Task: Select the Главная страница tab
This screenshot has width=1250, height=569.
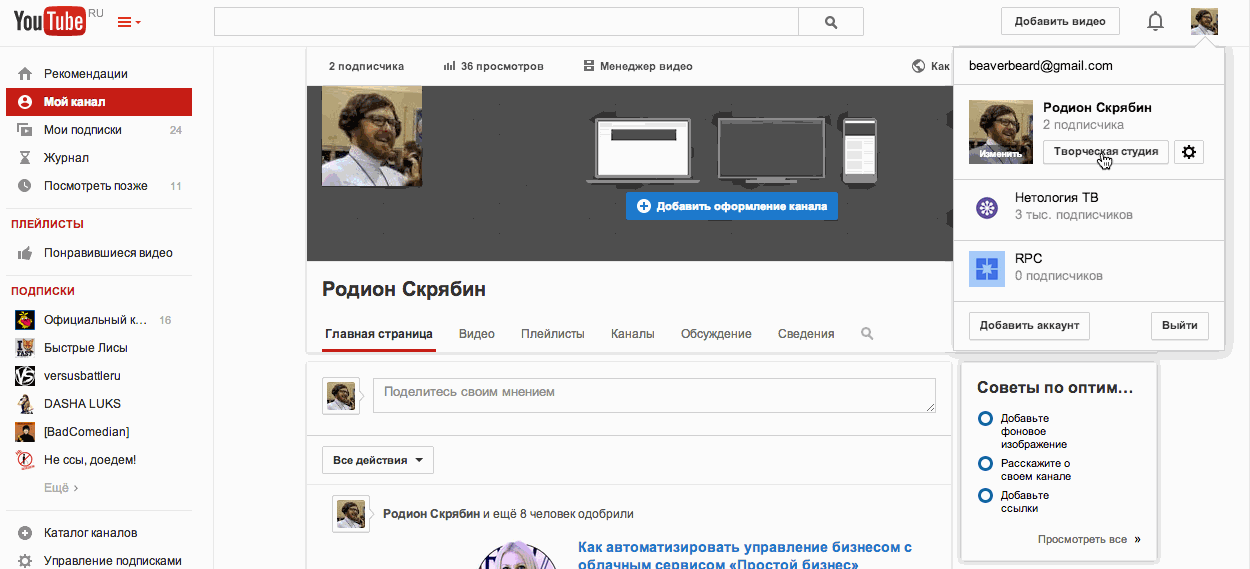Action: coord(379,334)
